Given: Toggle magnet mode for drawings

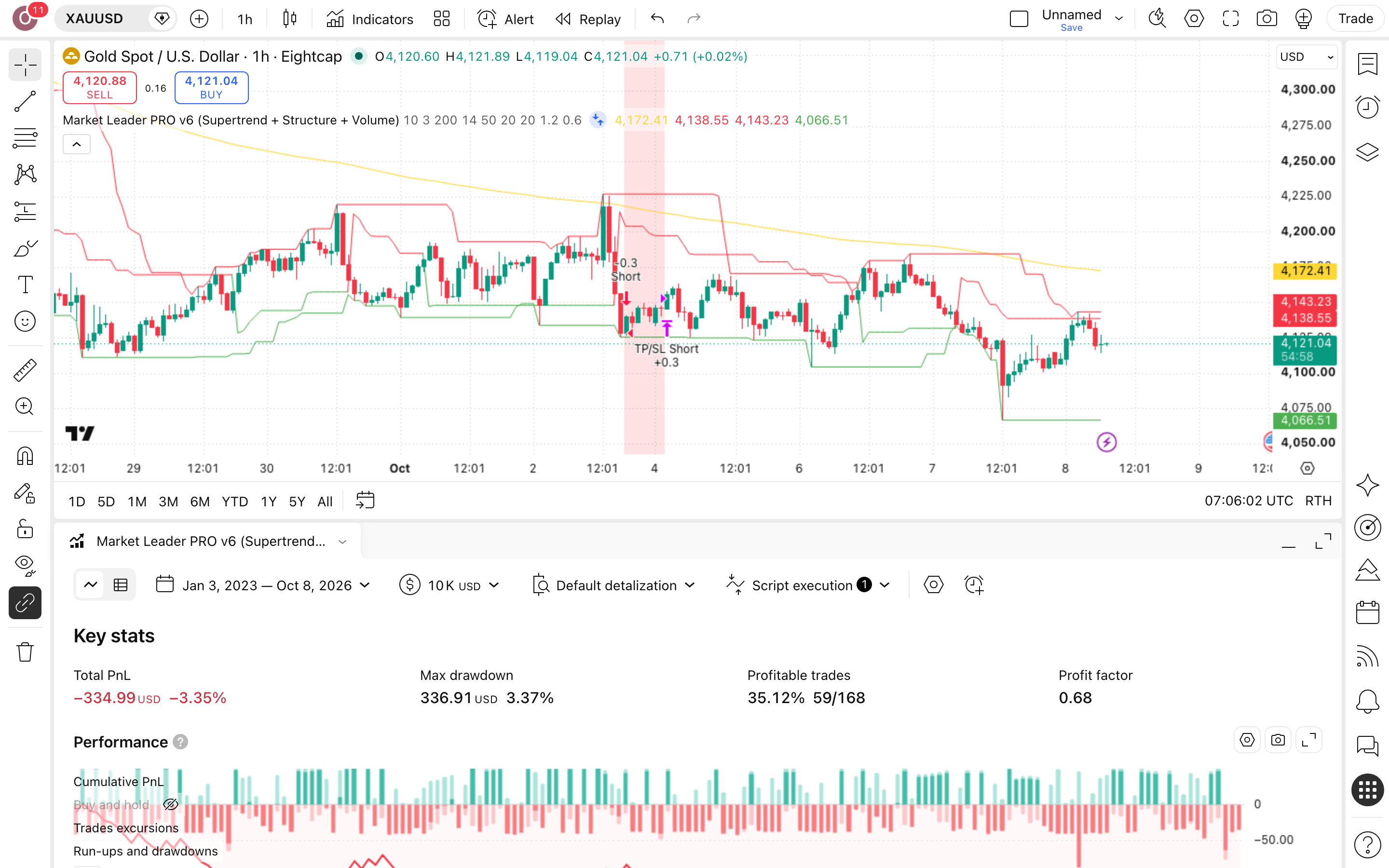Looking at the screenshot, I should point(25,456).
